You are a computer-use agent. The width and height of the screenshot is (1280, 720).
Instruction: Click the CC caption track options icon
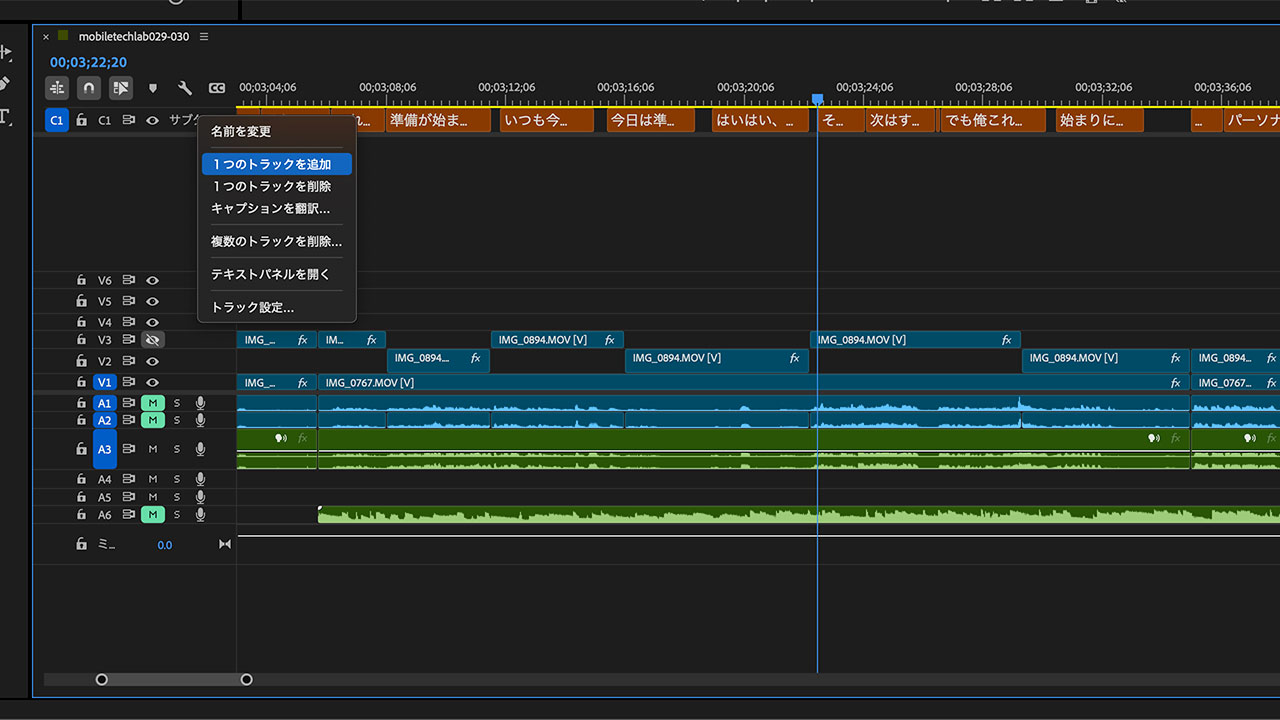click(217, 88)
